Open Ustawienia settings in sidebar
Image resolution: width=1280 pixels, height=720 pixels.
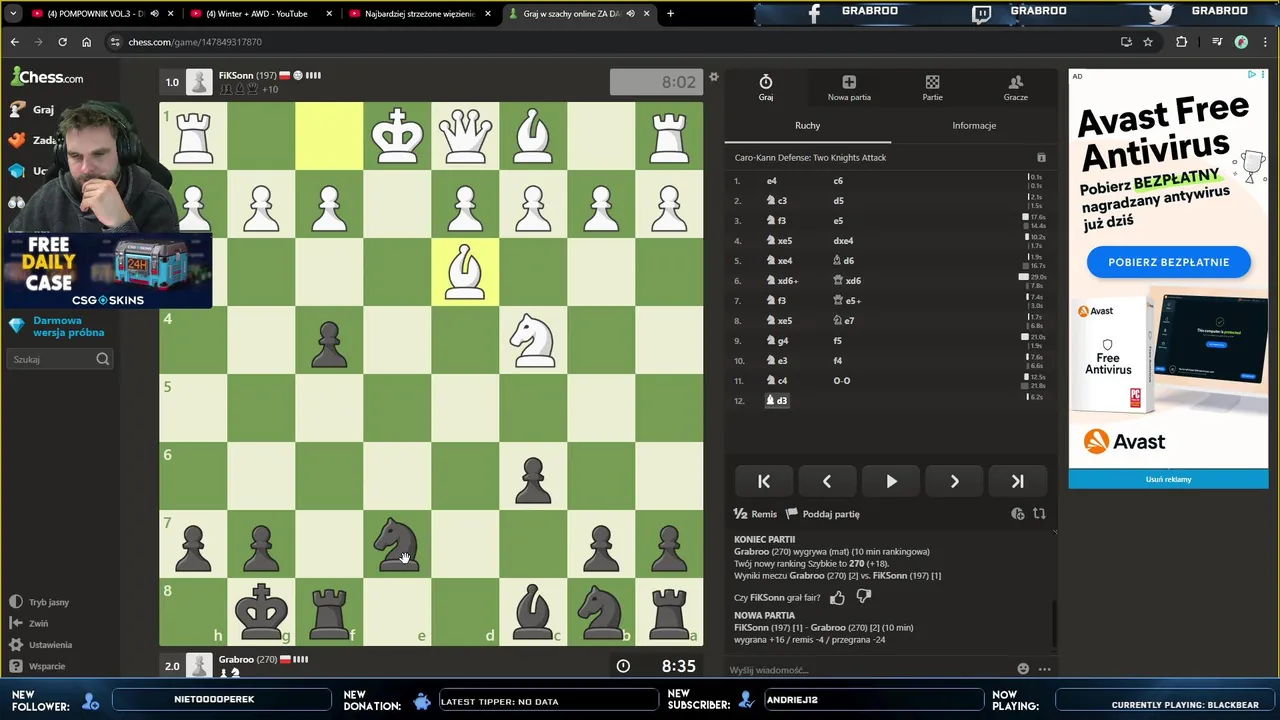tap(41, 645)
